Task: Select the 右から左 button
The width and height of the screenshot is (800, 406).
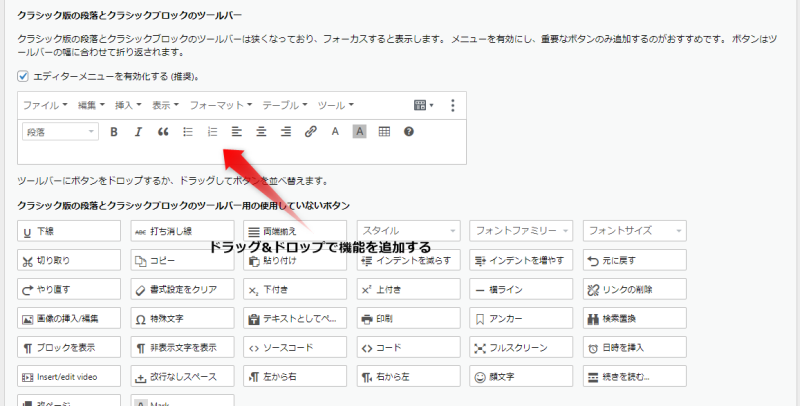Action: 409,376
